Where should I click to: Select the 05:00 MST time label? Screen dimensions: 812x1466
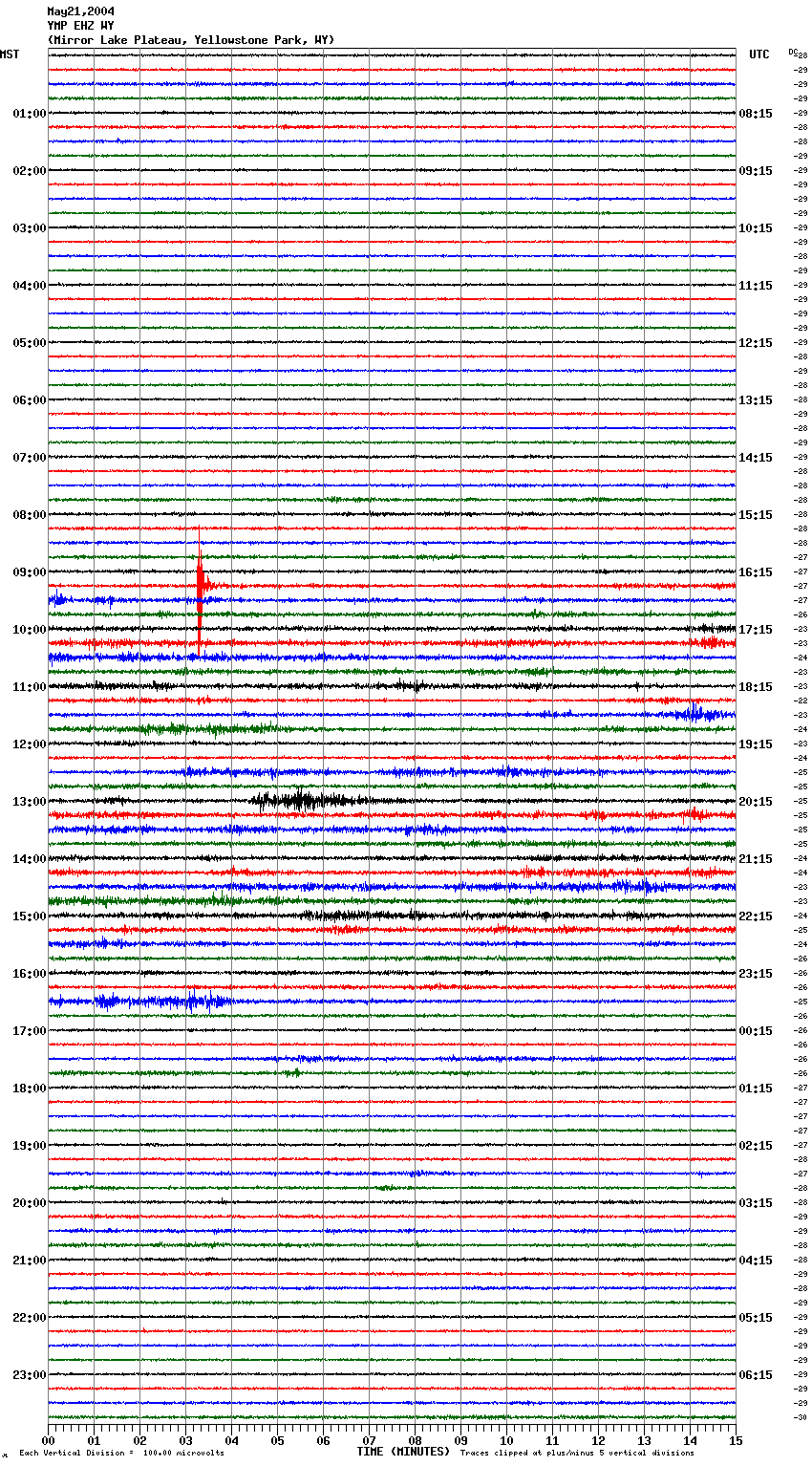[x=30, y=343]
